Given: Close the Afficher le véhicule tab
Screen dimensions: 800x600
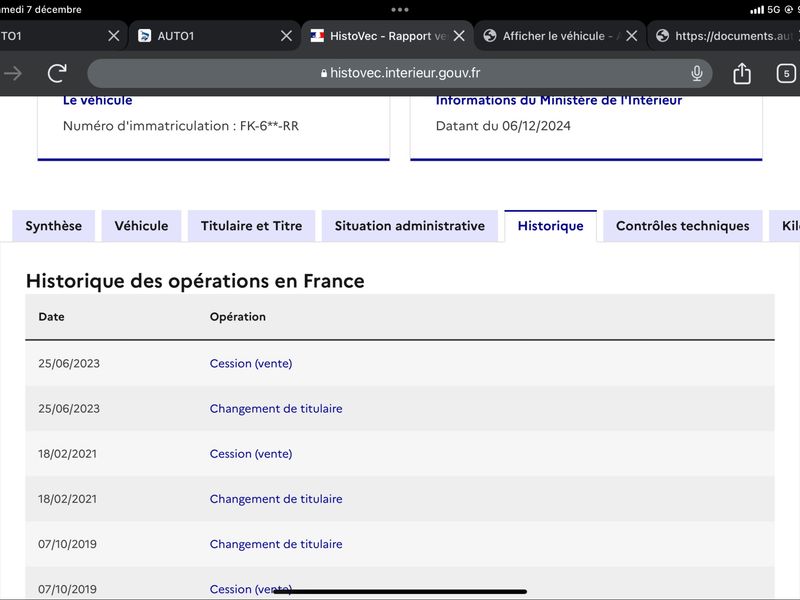Looking at the screenshot, I should (x=632, y=36).
